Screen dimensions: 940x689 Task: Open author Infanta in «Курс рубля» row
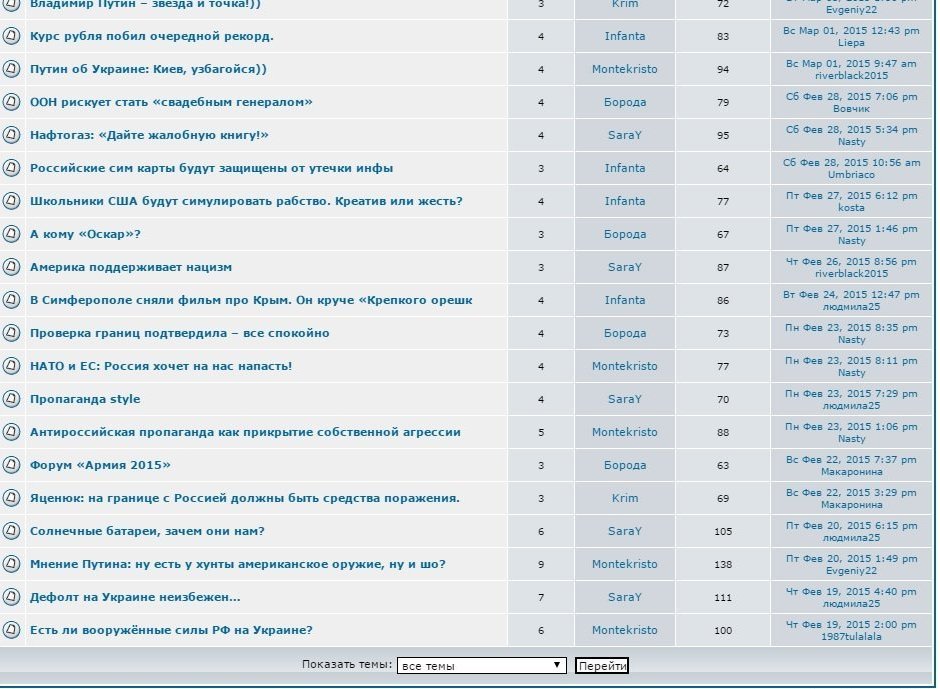point(625,36)
